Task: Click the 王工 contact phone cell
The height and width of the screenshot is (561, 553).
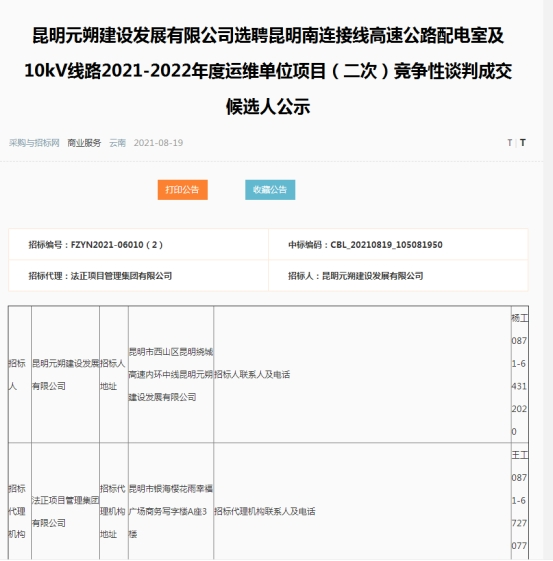Action: click(520, 502)
